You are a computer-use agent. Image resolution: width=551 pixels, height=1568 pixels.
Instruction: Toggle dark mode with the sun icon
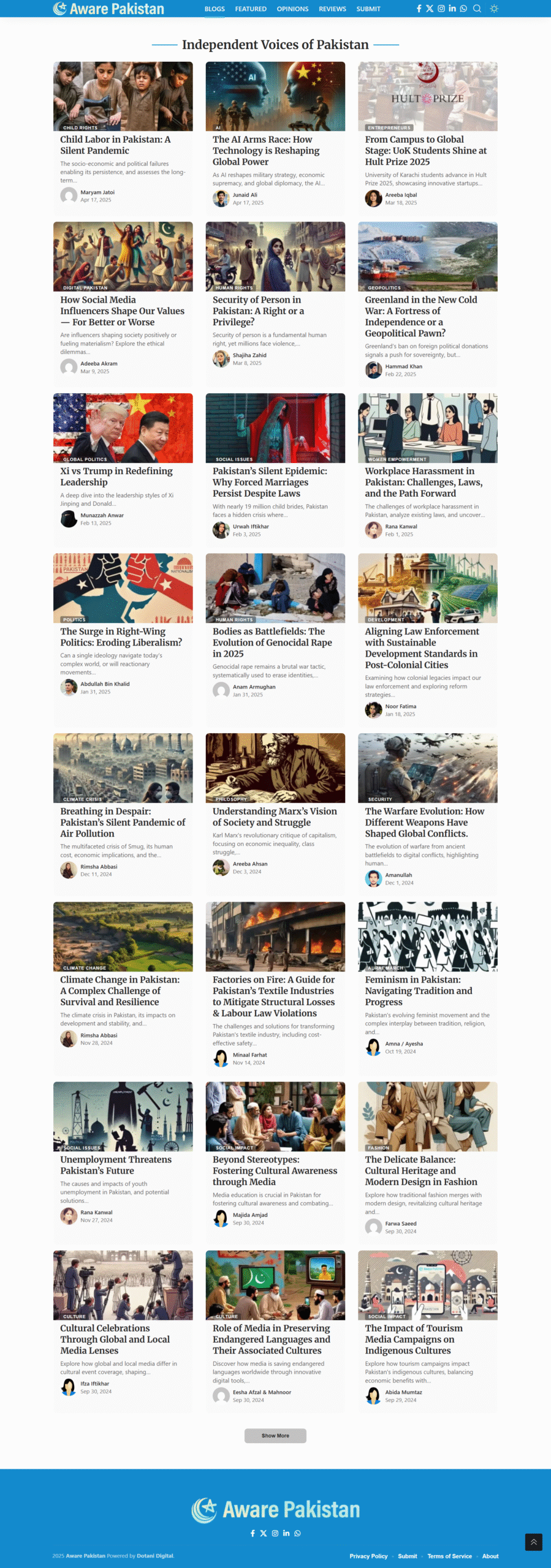click(x=494, y=9)
